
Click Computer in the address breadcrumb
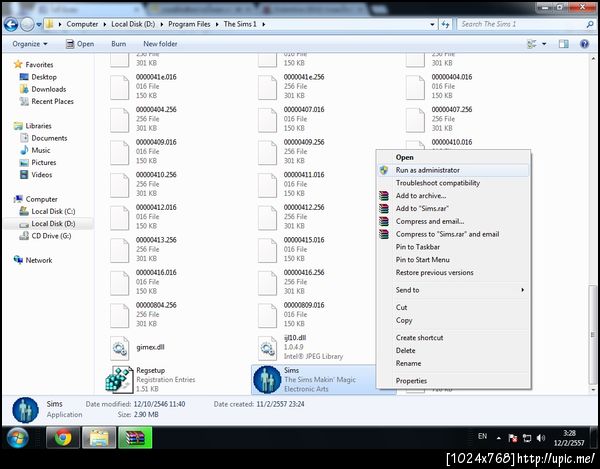82,24
